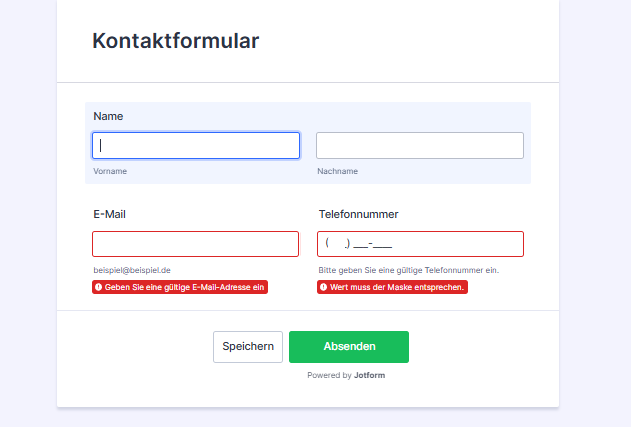The image size is (631, 427).
Task: Open the Jotform link
Action: [x=371, y=376]
